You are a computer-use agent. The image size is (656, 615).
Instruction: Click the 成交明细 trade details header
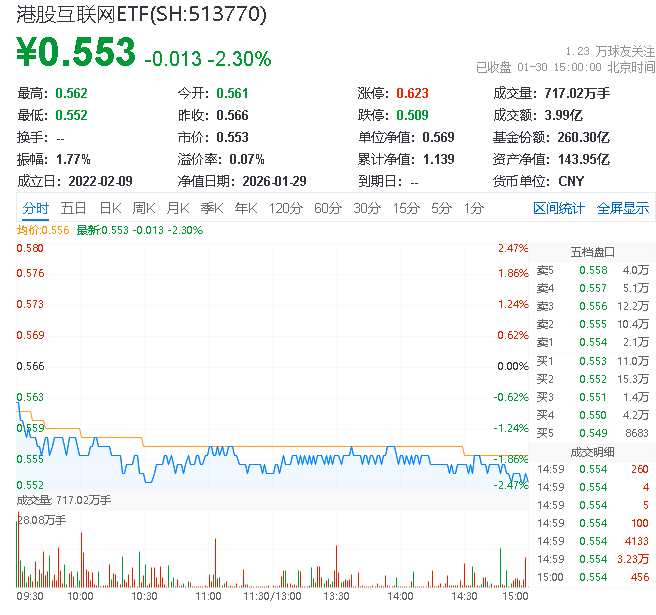coord(593,451)
